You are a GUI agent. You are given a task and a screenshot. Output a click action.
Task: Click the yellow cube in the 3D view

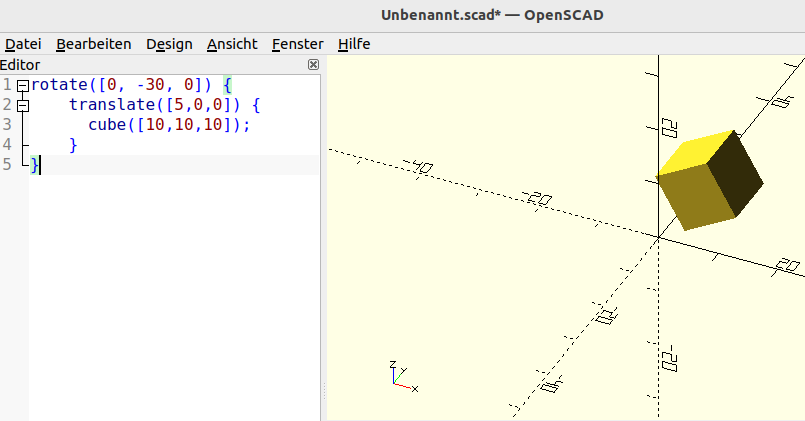point(709,181)
